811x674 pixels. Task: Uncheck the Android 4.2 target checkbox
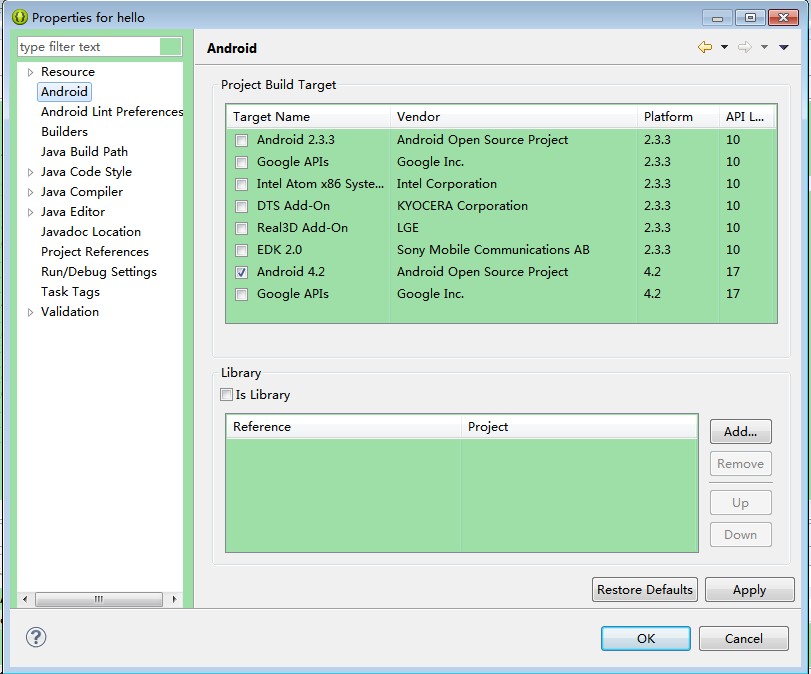[x=241, y=272]
